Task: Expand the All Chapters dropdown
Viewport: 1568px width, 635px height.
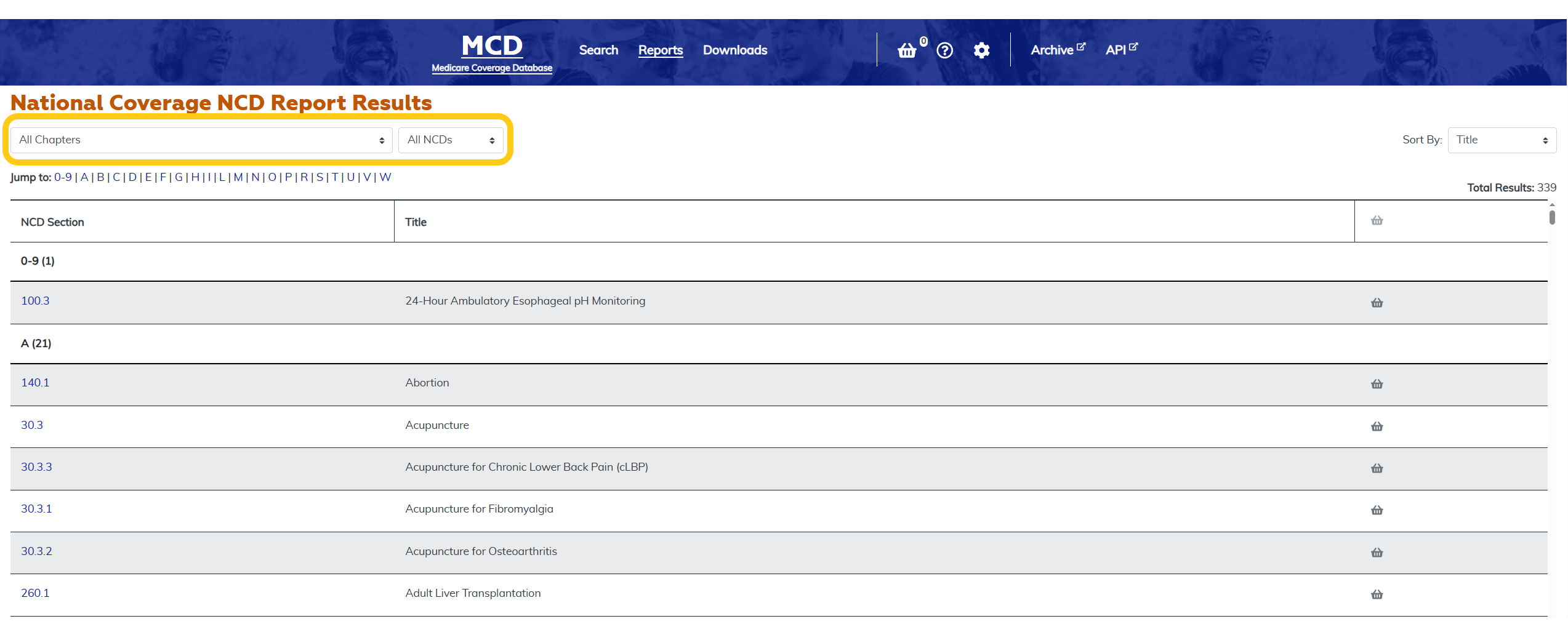Action: (201, 140)
